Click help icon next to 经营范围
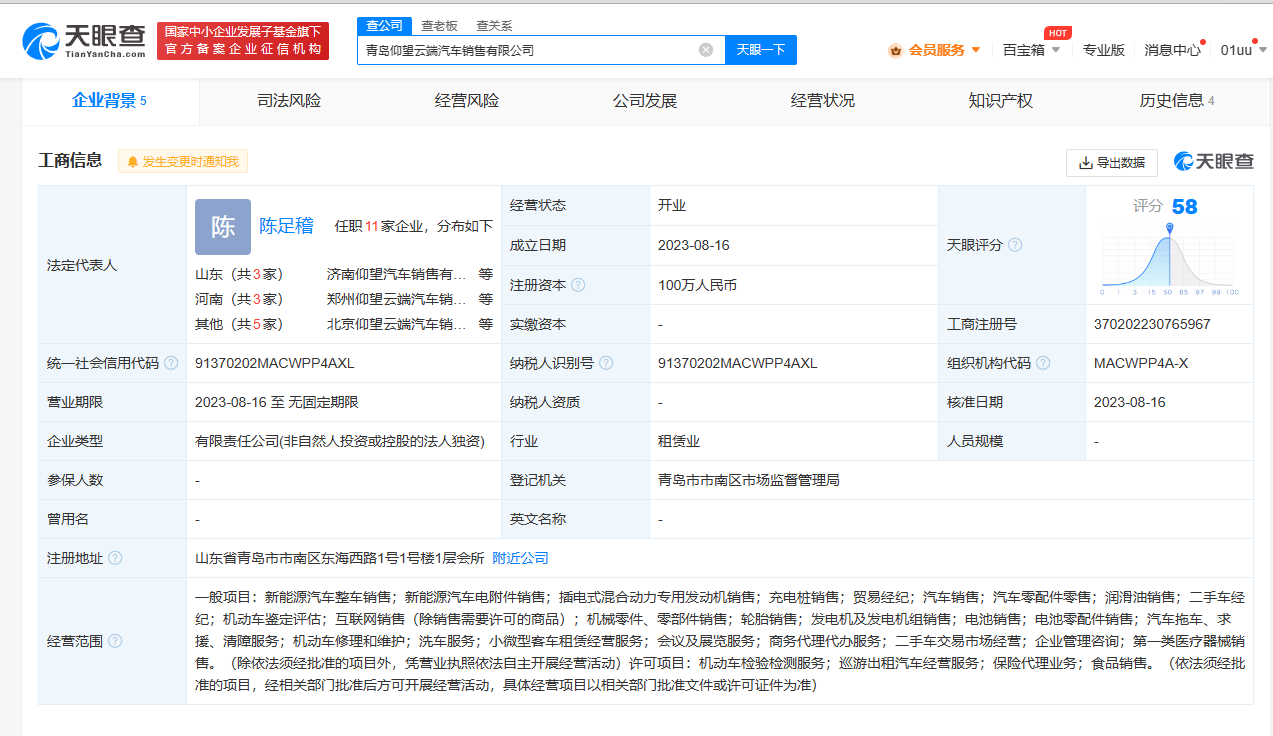This screenshot has height=736, width=1273. (115, 641)
